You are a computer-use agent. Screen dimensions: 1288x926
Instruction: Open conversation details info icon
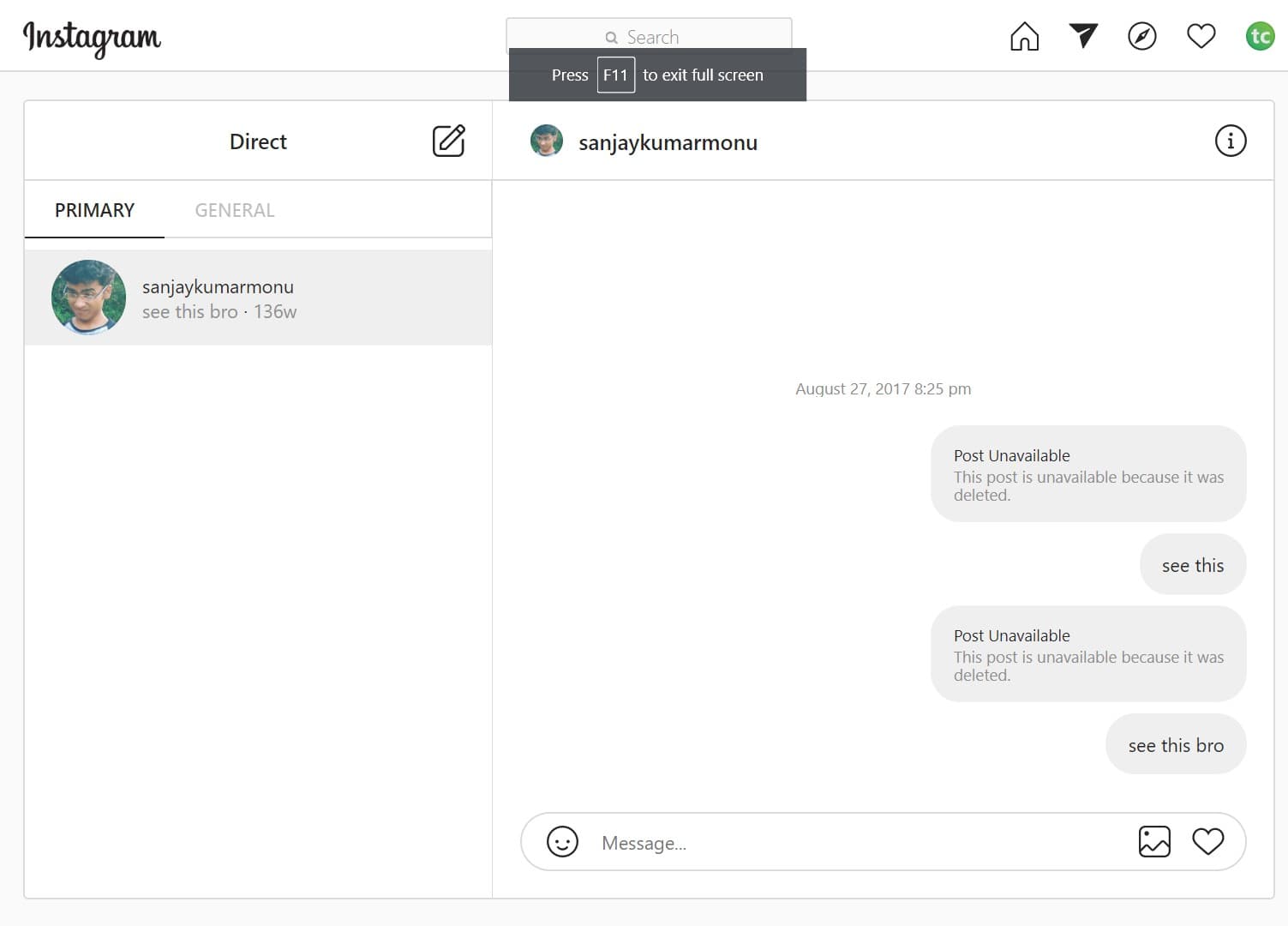[x=1231, y=141]
